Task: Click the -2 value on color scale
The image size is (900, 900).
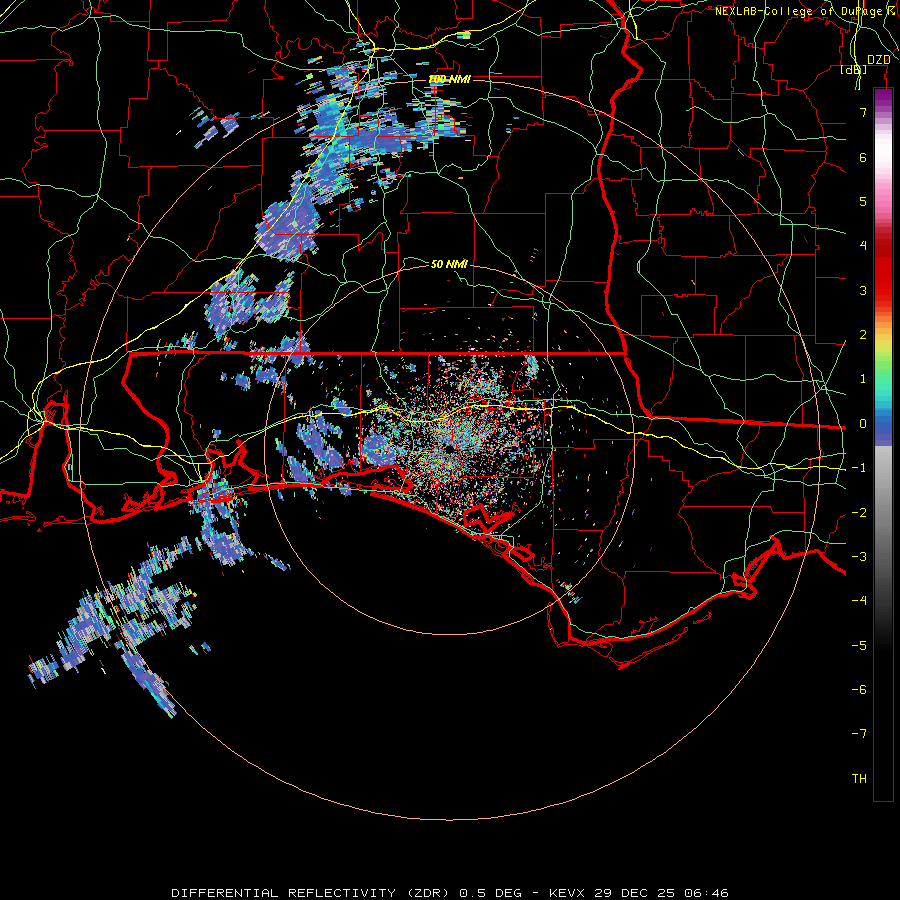Action: [859, 513]
